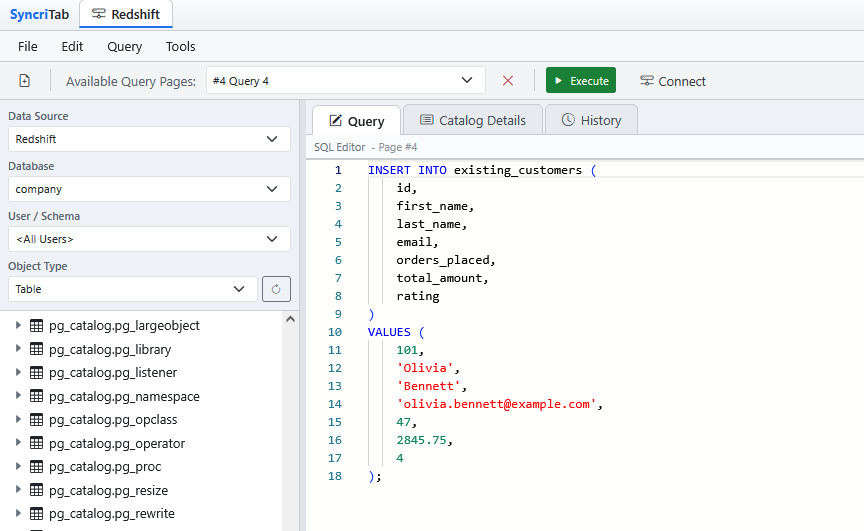This screenshot has height=531, width=864.
Task: Open the User / Schema dropdown
Action: pos(149,239)
